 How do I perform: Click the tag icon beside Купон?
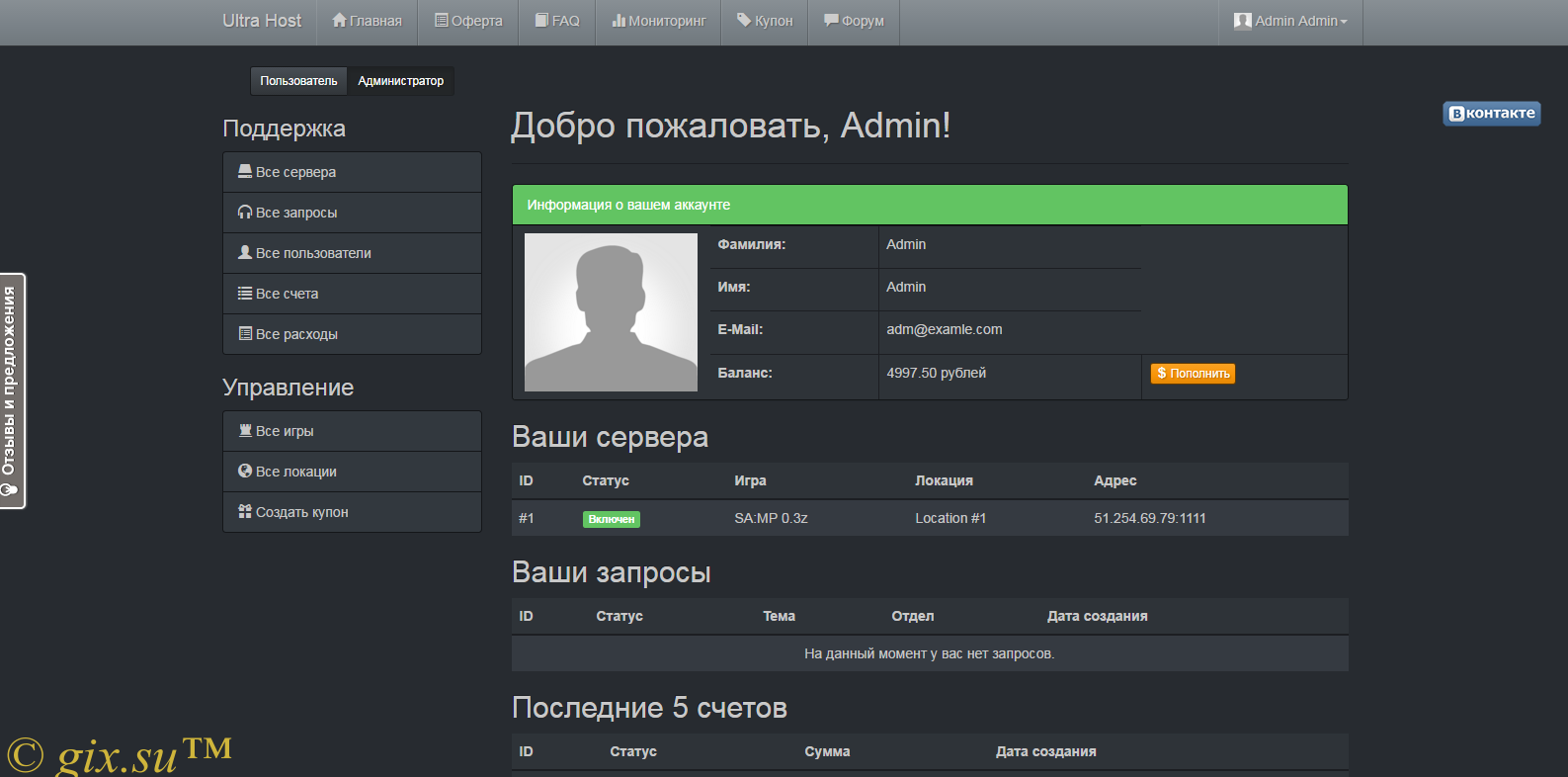tap(744, 20)
